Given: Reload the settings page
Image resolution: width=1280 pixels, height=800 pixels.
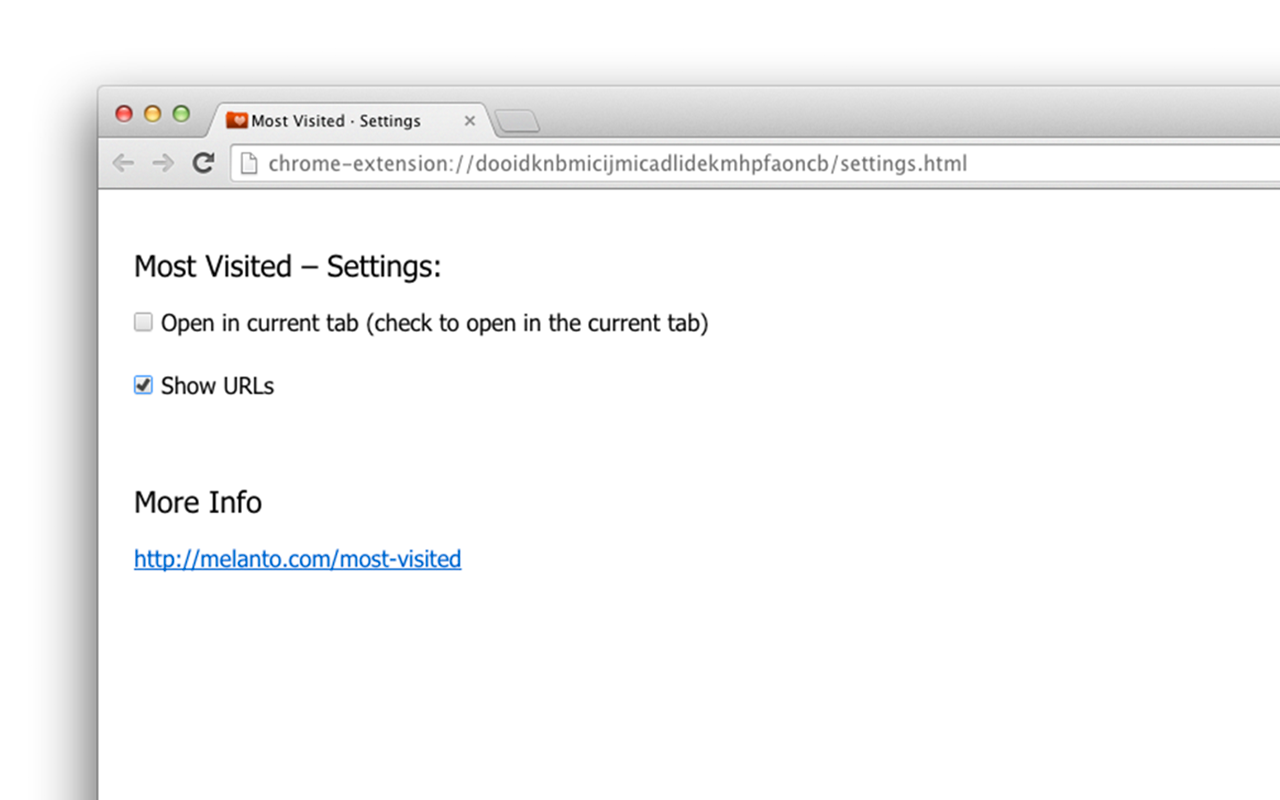Looking at the screenshot, I should coord(203,163).
